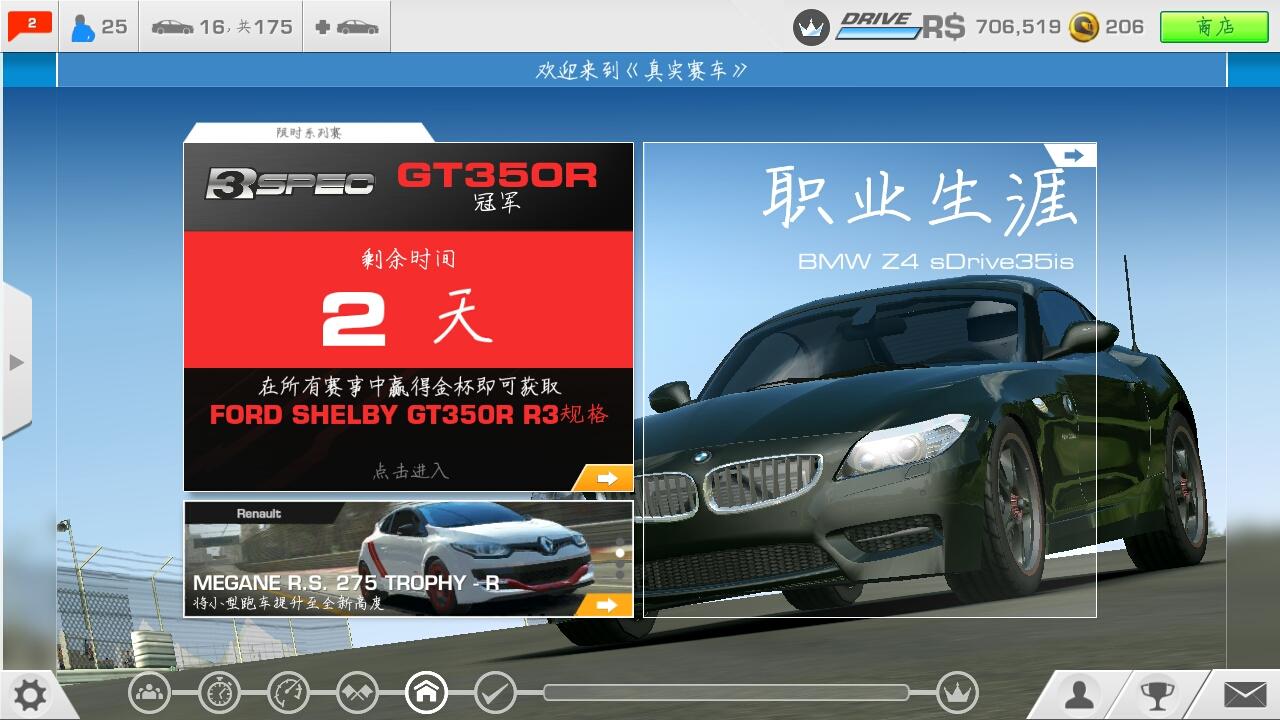Screen dimensions: 1280x720
Task: Open the friends count showing 25
Action: (99, 26)
